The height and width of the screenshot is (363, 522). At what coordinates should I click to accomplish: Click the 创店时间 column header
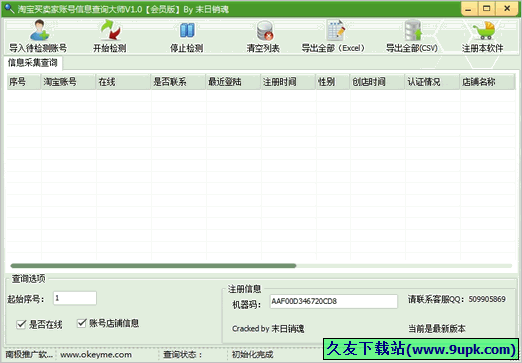378,82
